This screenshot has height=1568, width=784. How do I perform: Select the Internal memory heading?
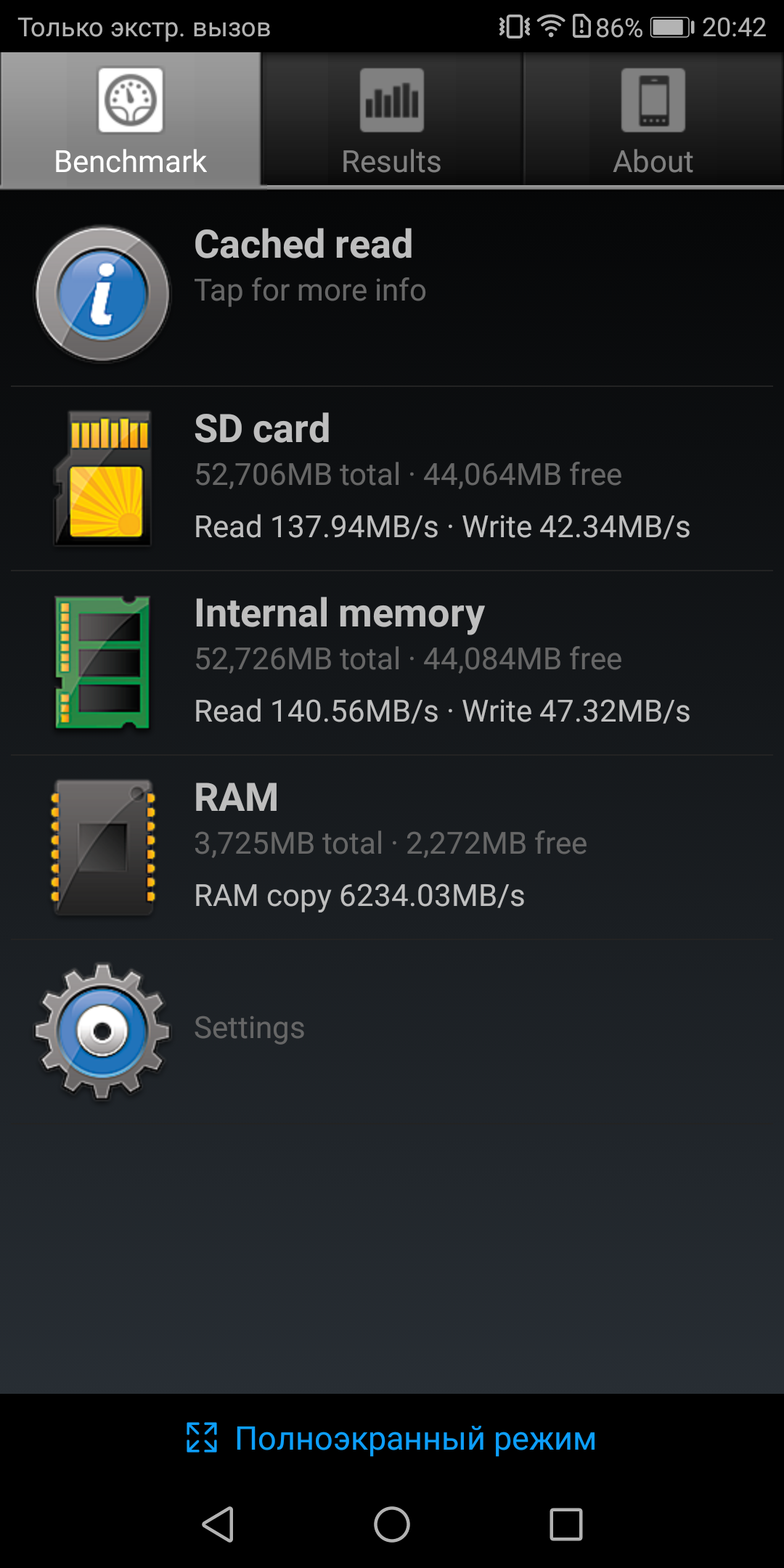(339, 613)
